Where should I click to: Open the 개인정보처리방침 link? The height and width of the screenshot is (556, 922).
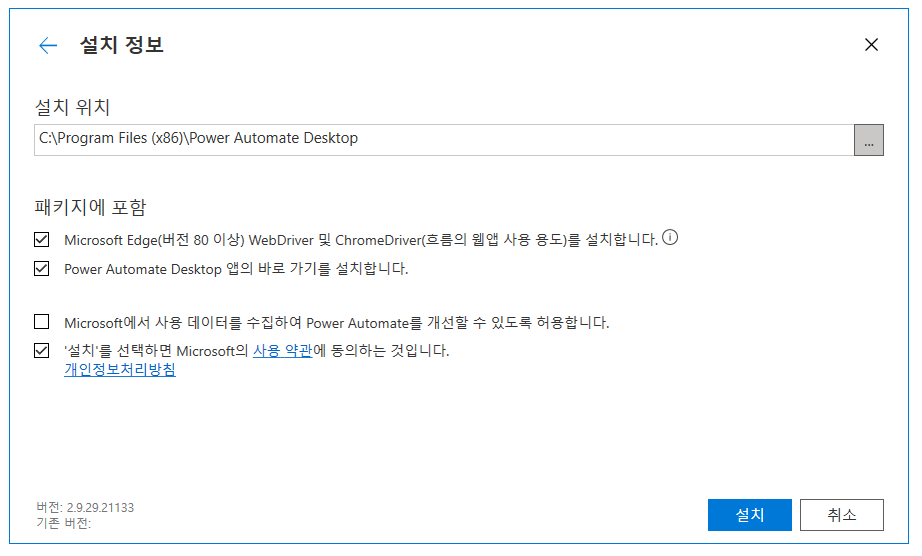point(120,370)
